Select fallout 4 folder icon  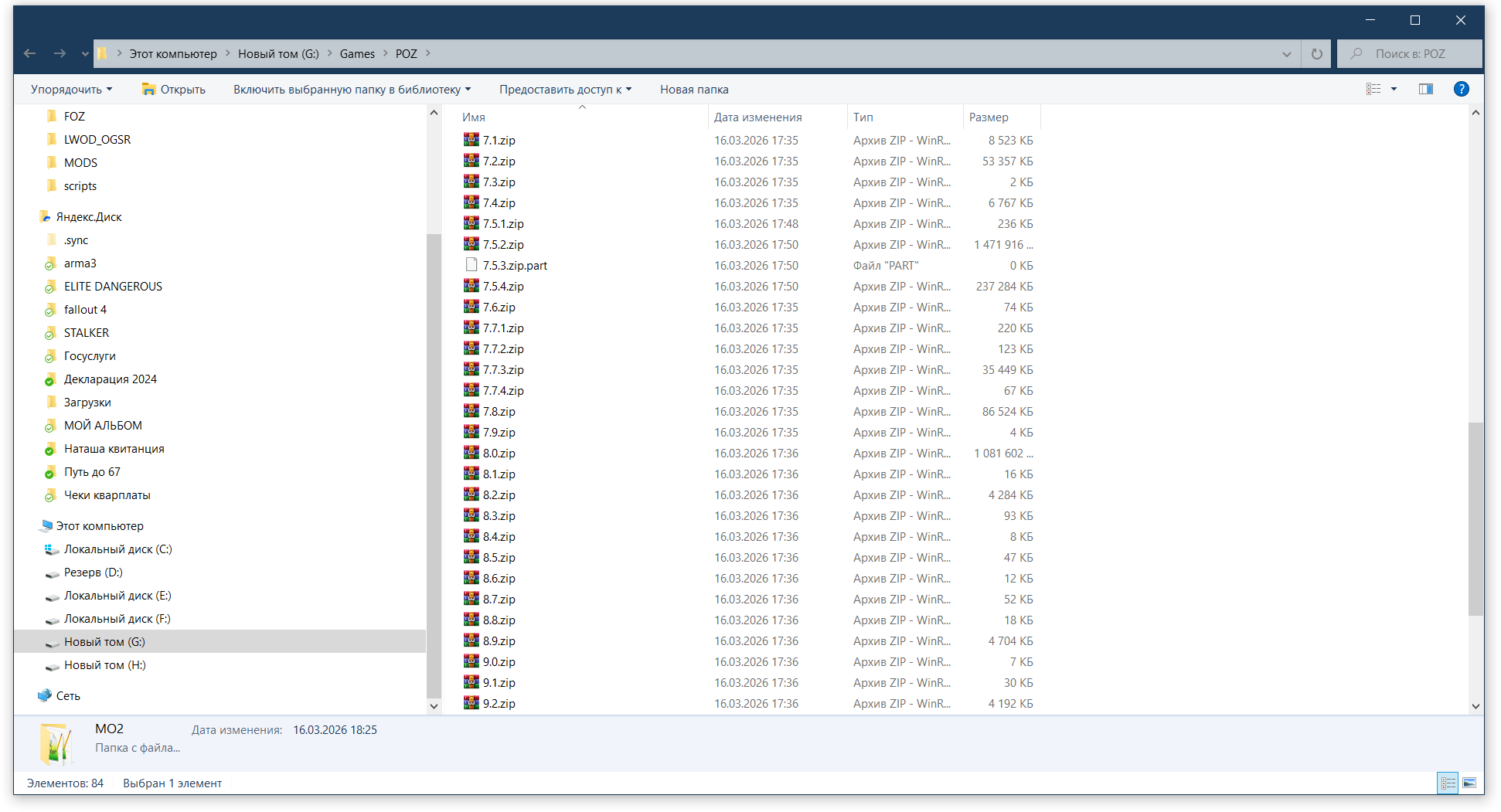point(50,310)
